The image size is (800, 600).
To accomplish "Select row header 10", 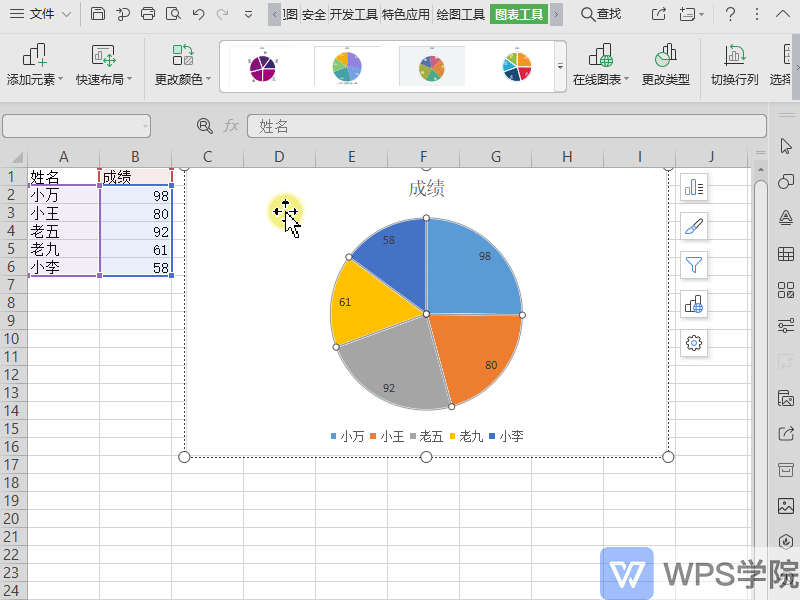I will [x=12, y=339].
